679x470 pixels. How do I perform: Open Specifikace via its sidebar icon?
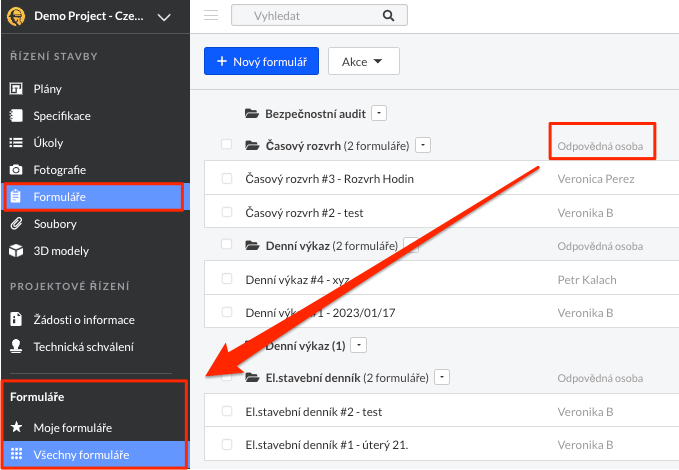point(16,116)
